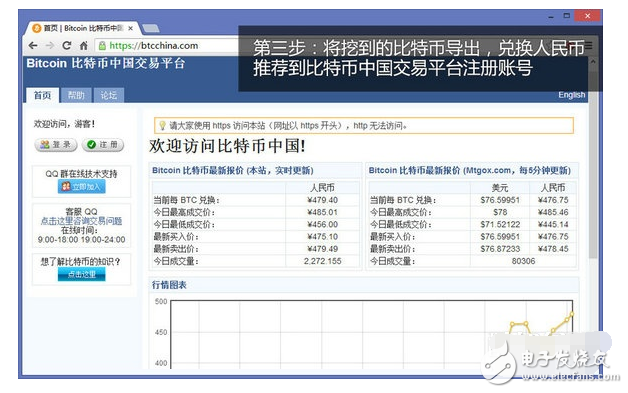Click the $76.87233 Mtgox sell price

(x=500, y=249)
